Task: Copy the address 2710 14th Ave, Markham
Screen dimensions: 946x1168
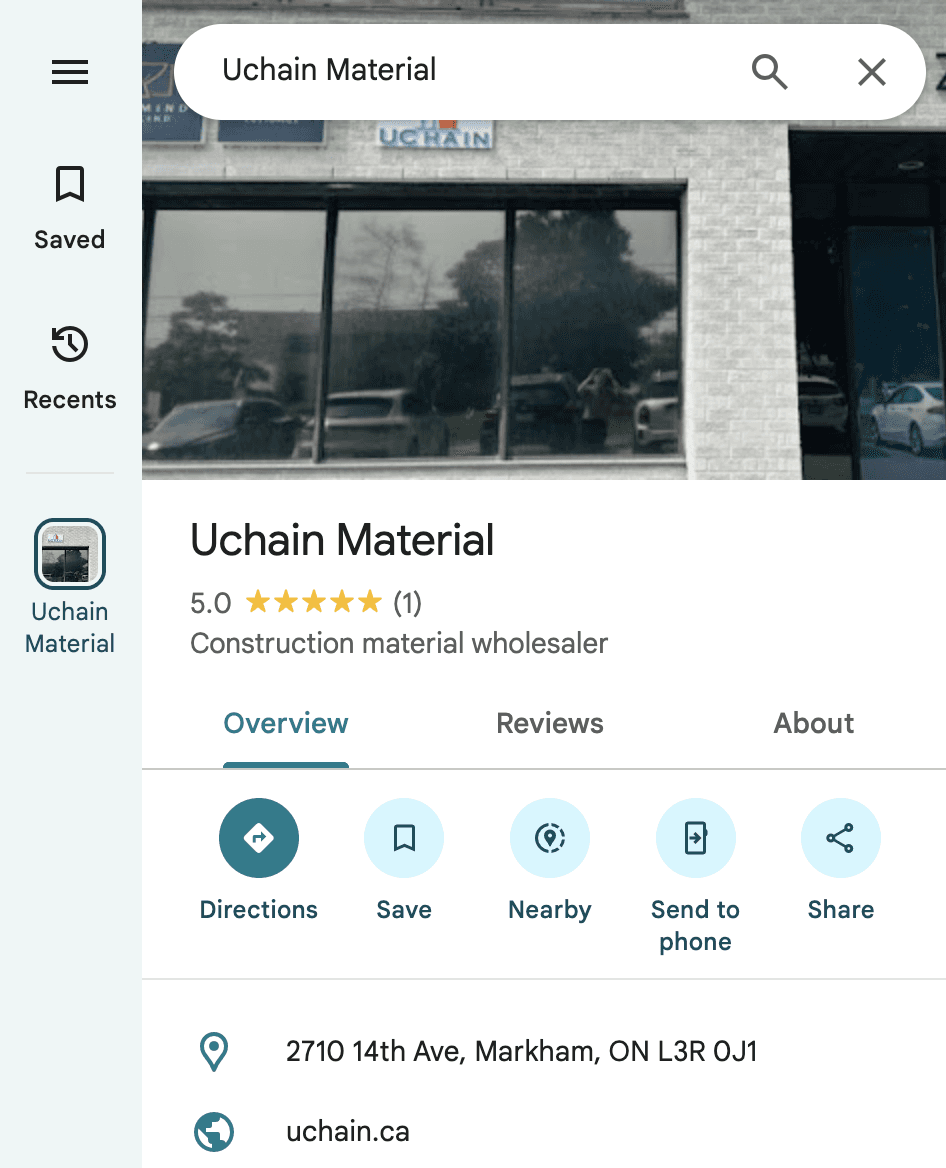Action: click(x=521, y=1052)
